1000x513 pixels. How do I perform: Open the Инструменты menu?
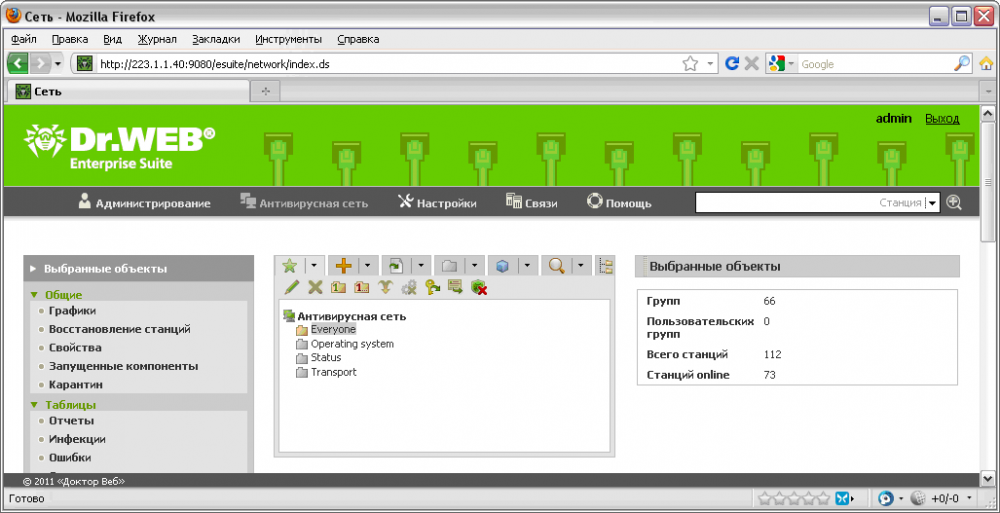click(x=288, y=39)
